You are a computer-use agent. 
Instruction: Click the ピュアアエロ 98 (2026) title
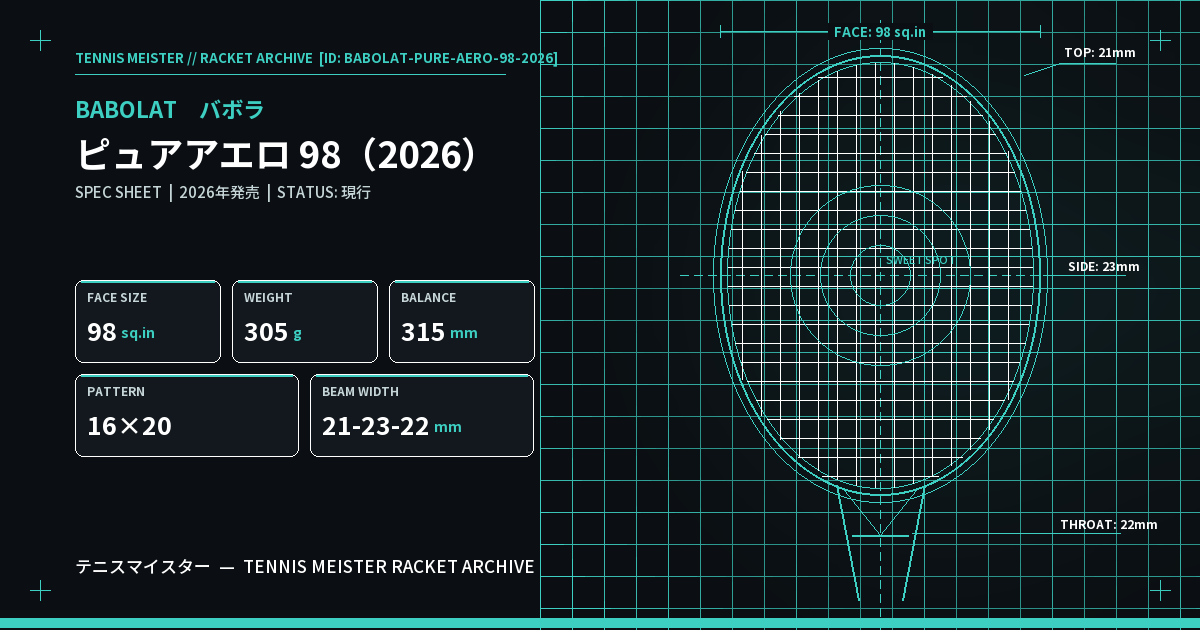pyautogui.click(x=281, y=154)
